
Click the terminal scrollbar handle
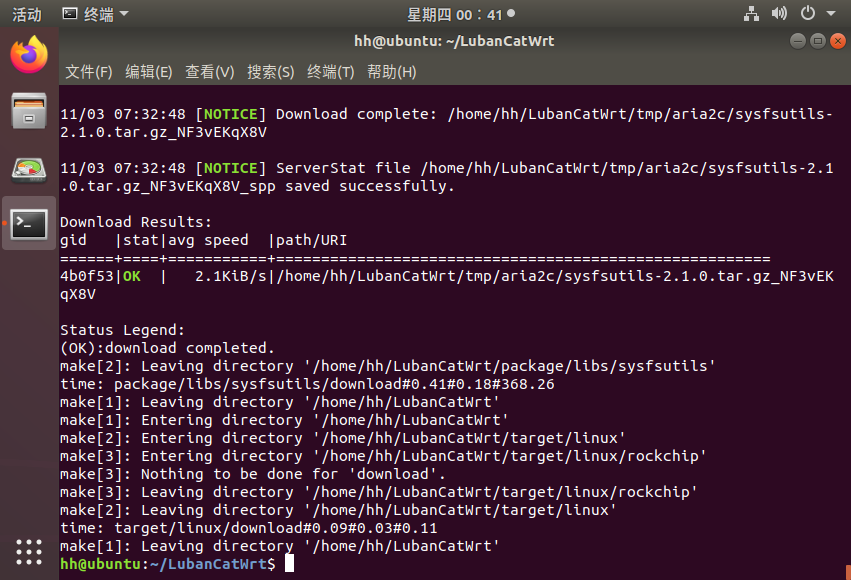click(848, 572)
